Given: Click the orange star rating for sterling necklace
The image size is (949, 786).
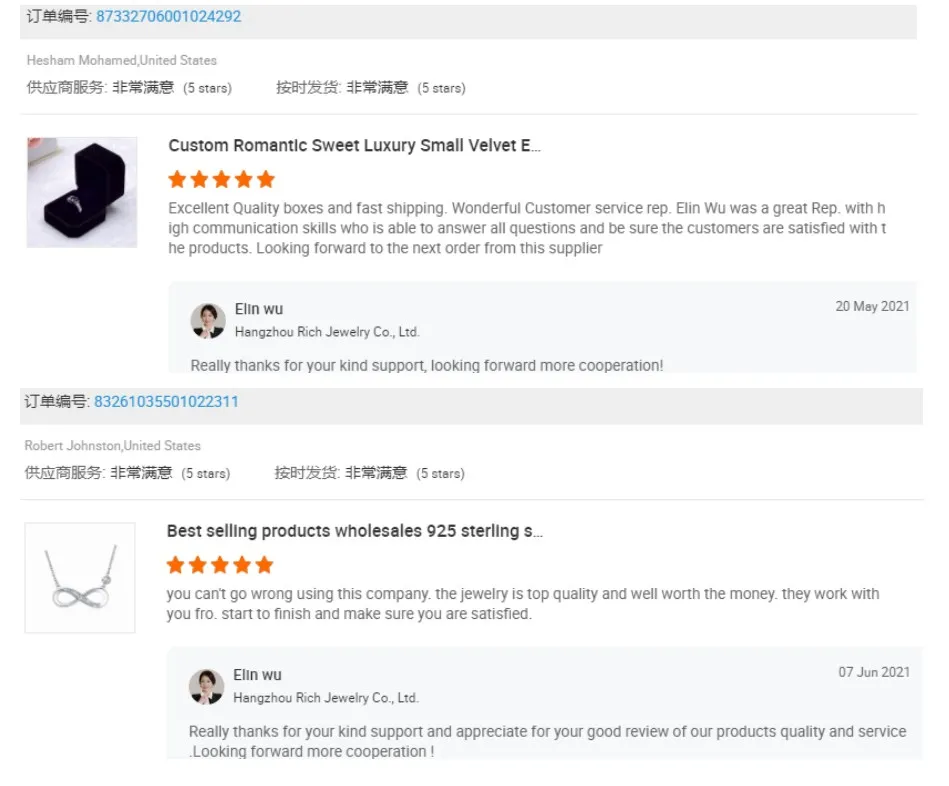Looking at the screenshot, I should [x=220, y=565].
